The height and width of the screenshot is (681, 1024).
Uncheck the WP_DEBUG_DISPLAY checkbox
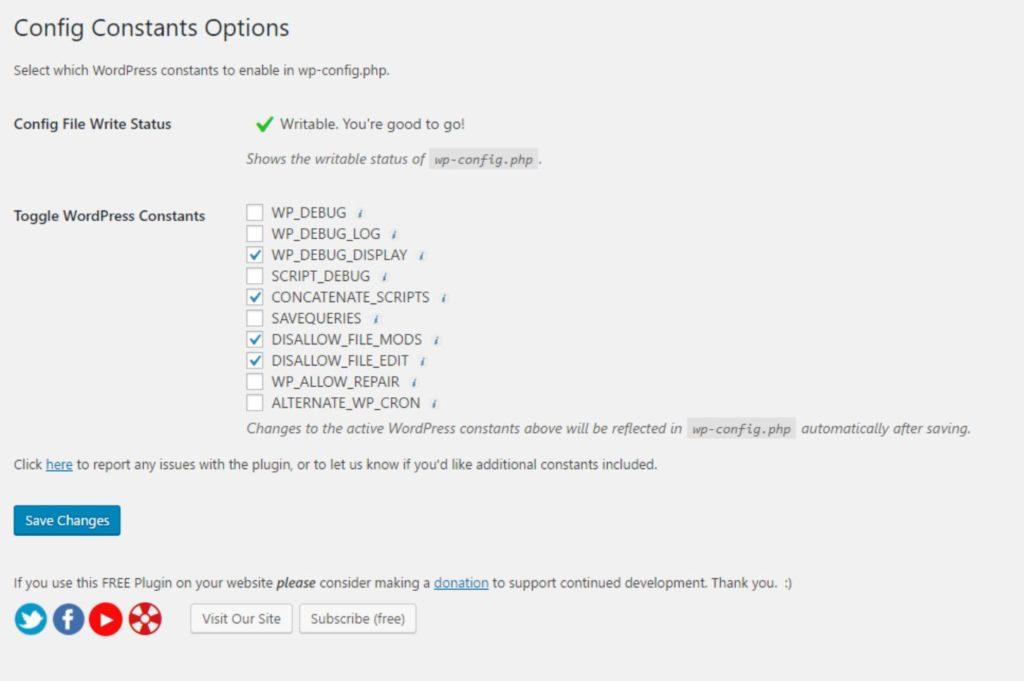coord(255,255)
